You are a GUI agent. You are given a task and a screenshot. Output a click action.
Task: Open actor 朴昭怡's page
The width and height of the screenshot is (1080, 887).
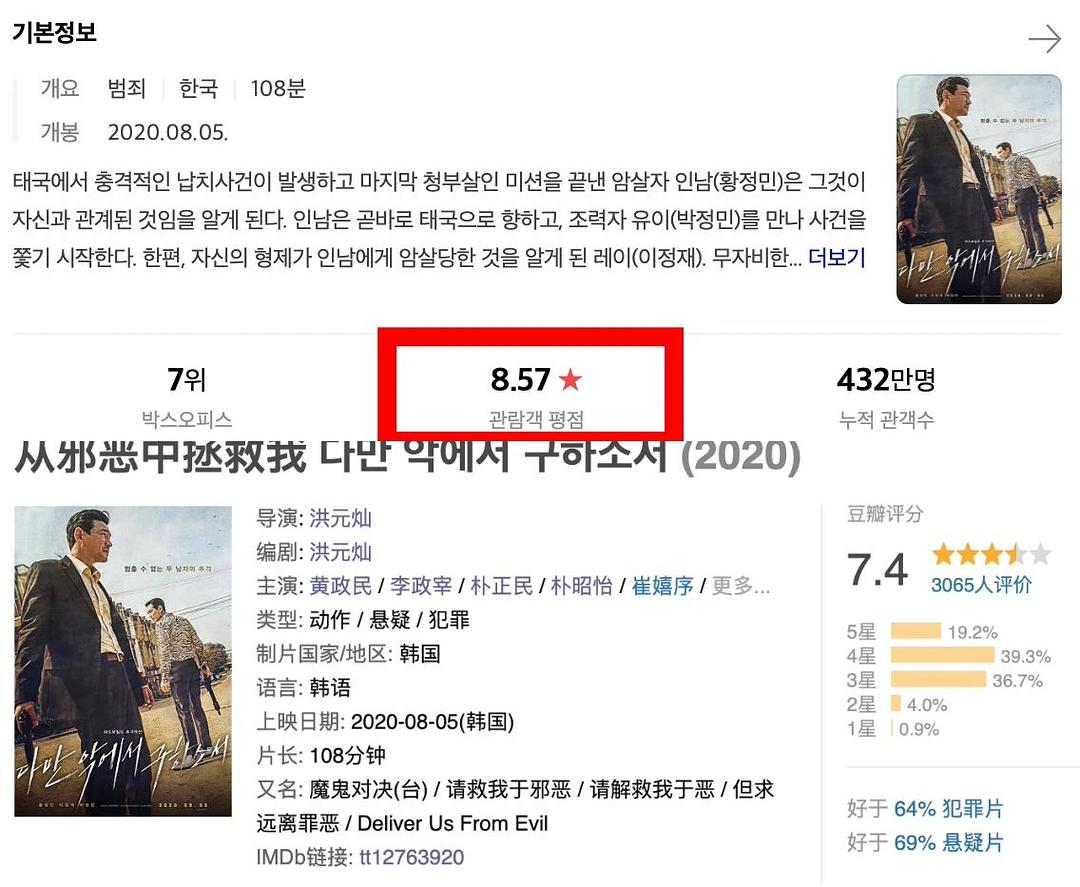(x=582, y=586)
